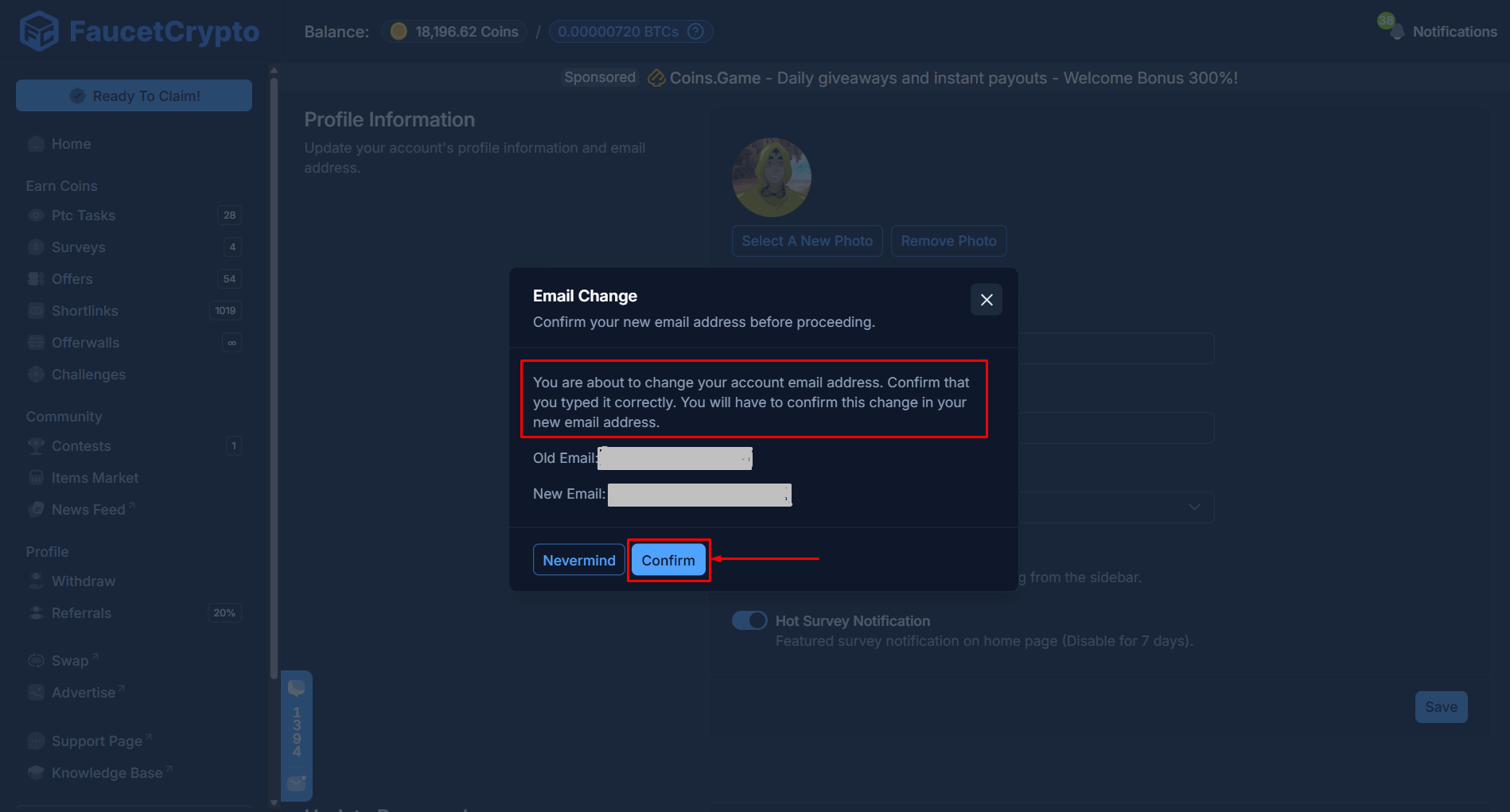Expand the dropdown field in the profile form
Screen dimensions: 1510x812
click(1193, 507)
